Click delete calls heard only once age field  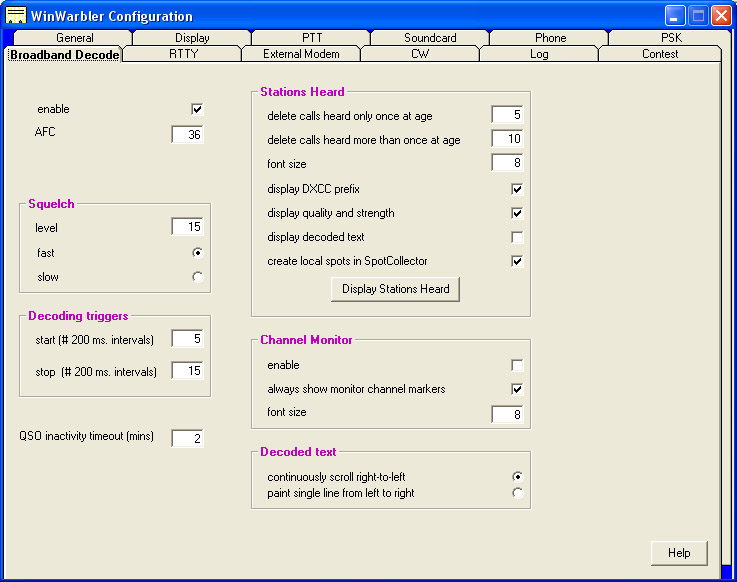pyautogui.click(x=507, y=114)
